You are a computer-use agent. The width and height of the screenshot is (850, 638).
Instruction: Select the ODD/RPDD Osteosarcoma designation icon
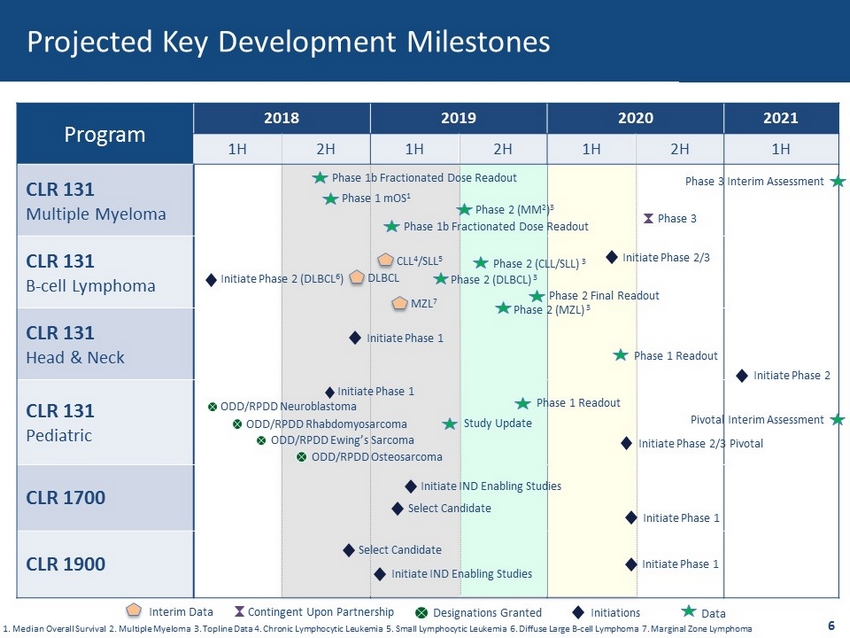[x=301, y=457]
